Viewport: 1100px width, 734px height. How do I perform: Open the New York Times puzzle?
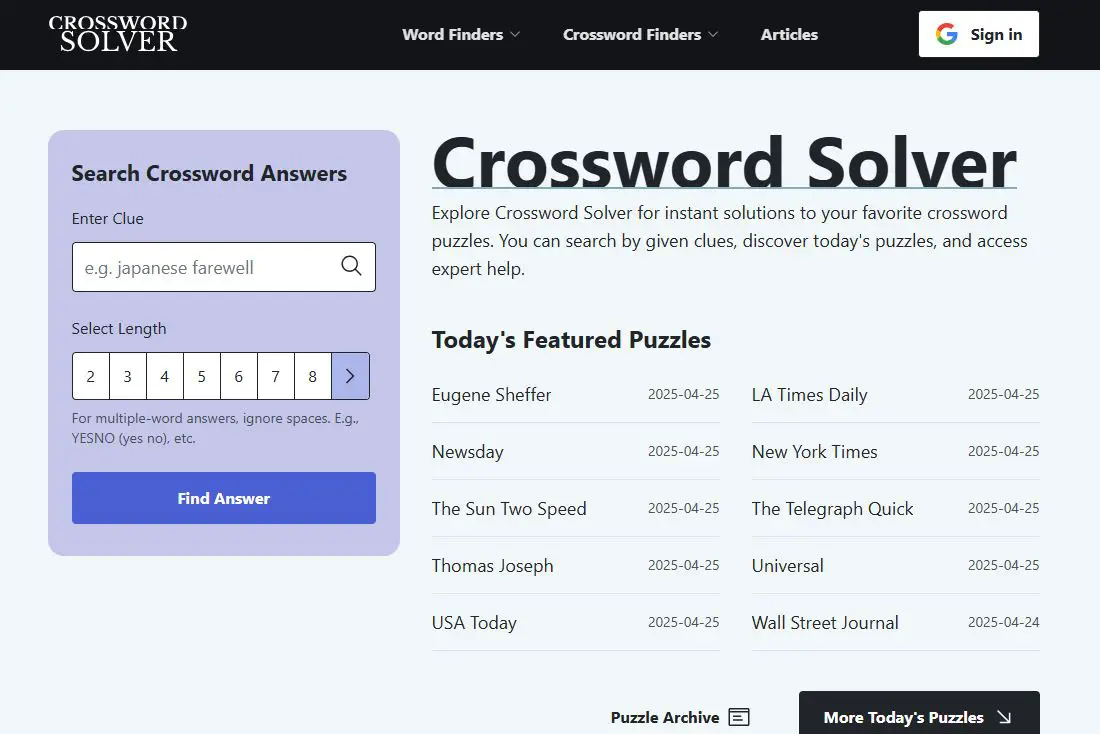814,452
